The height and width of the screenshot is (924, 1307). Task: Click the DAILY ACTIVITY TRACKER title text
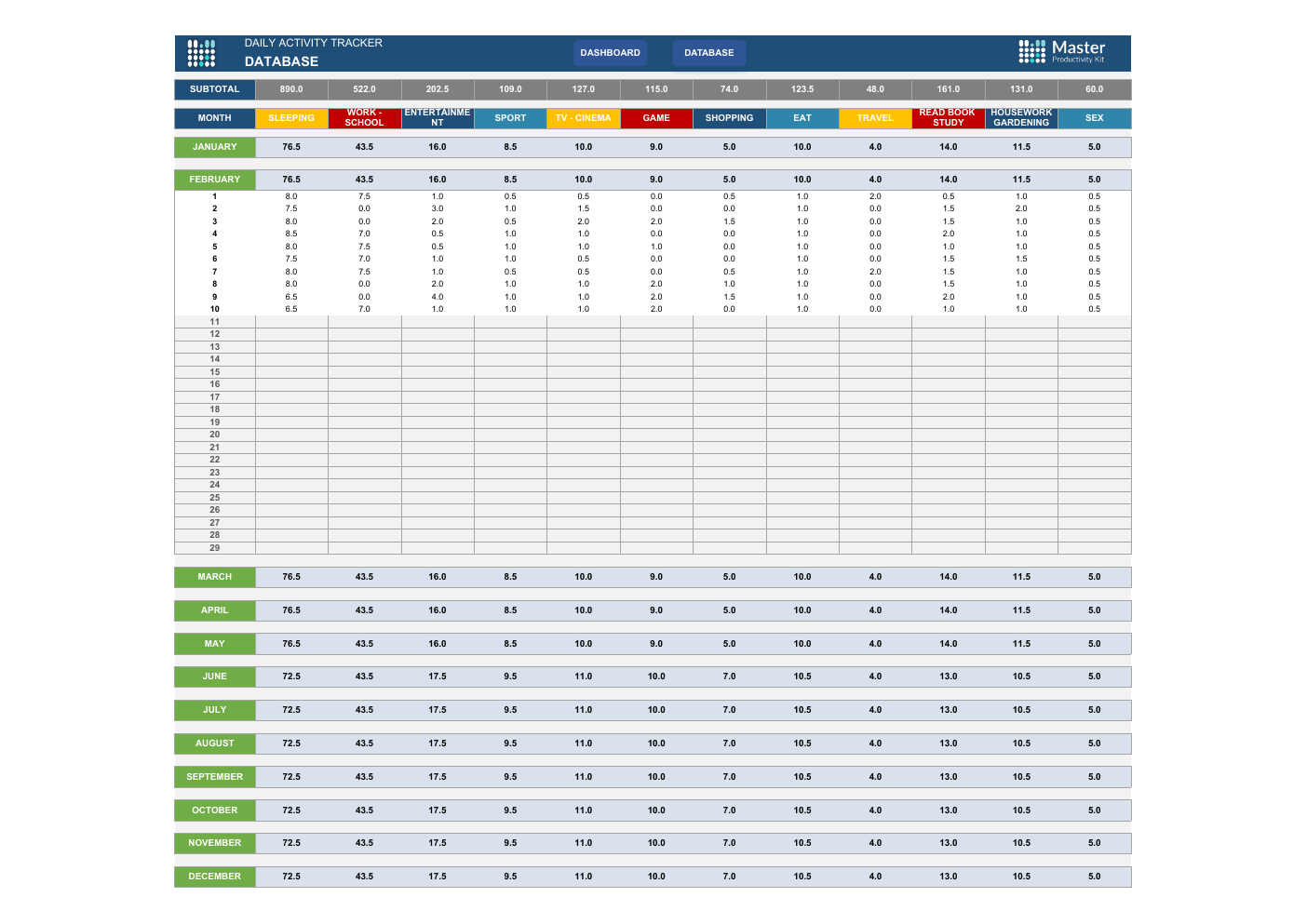click(314, 43)
